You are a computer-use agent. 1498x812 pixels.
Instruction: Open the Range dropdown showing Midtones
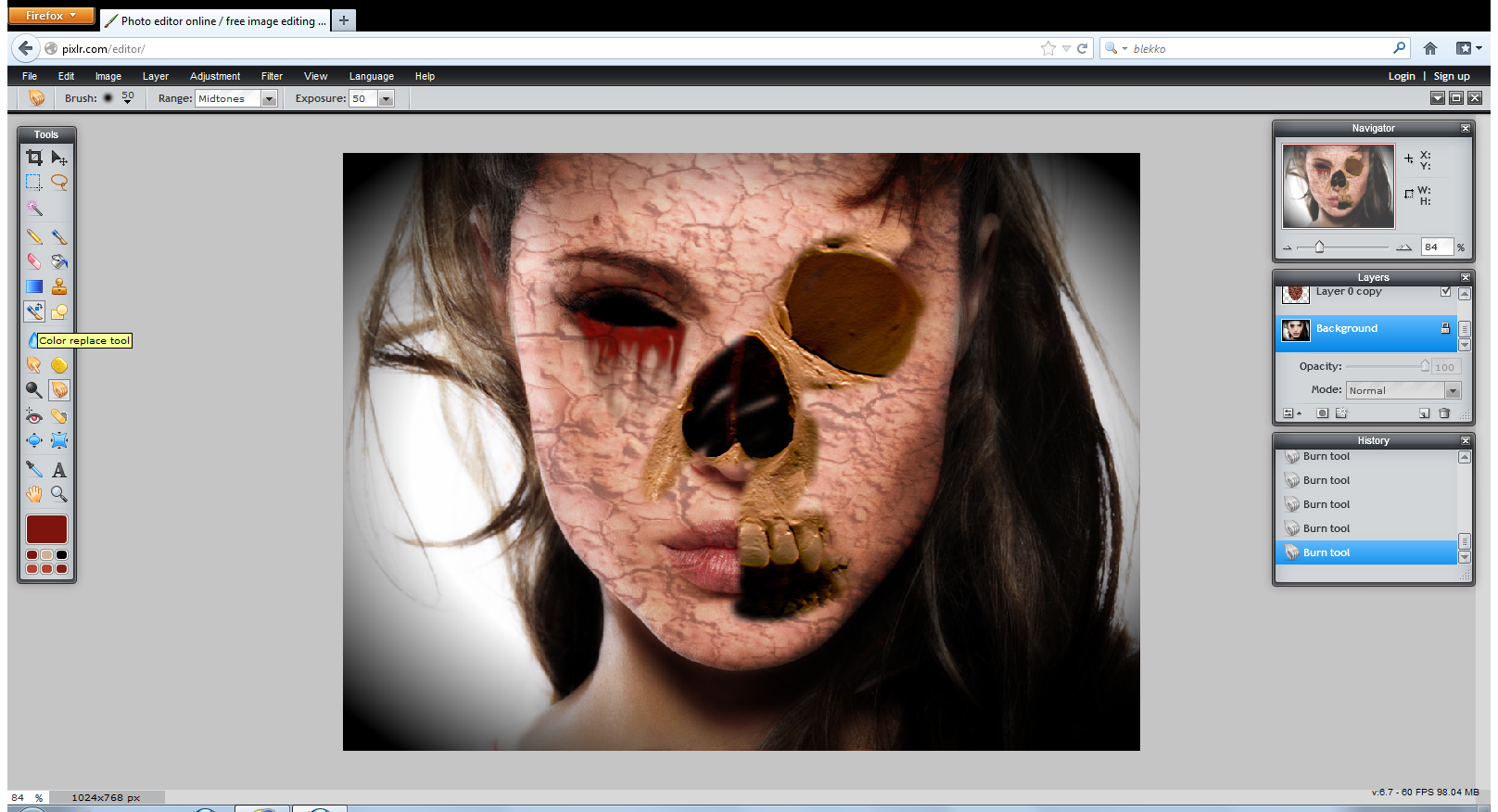pos(236,98)
